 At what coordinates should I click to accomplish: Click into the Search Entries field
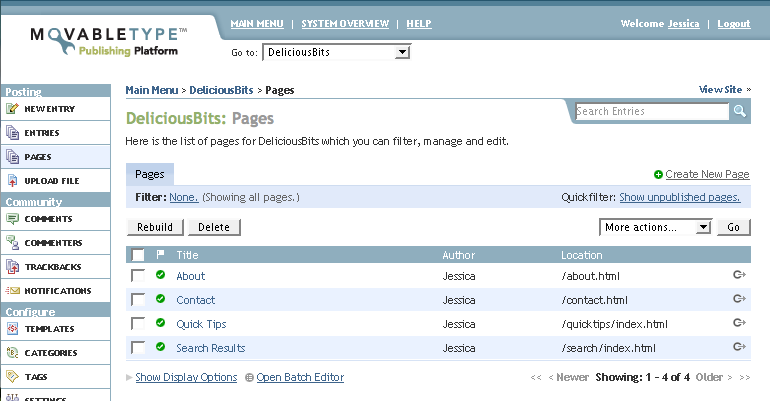point(651,112)
